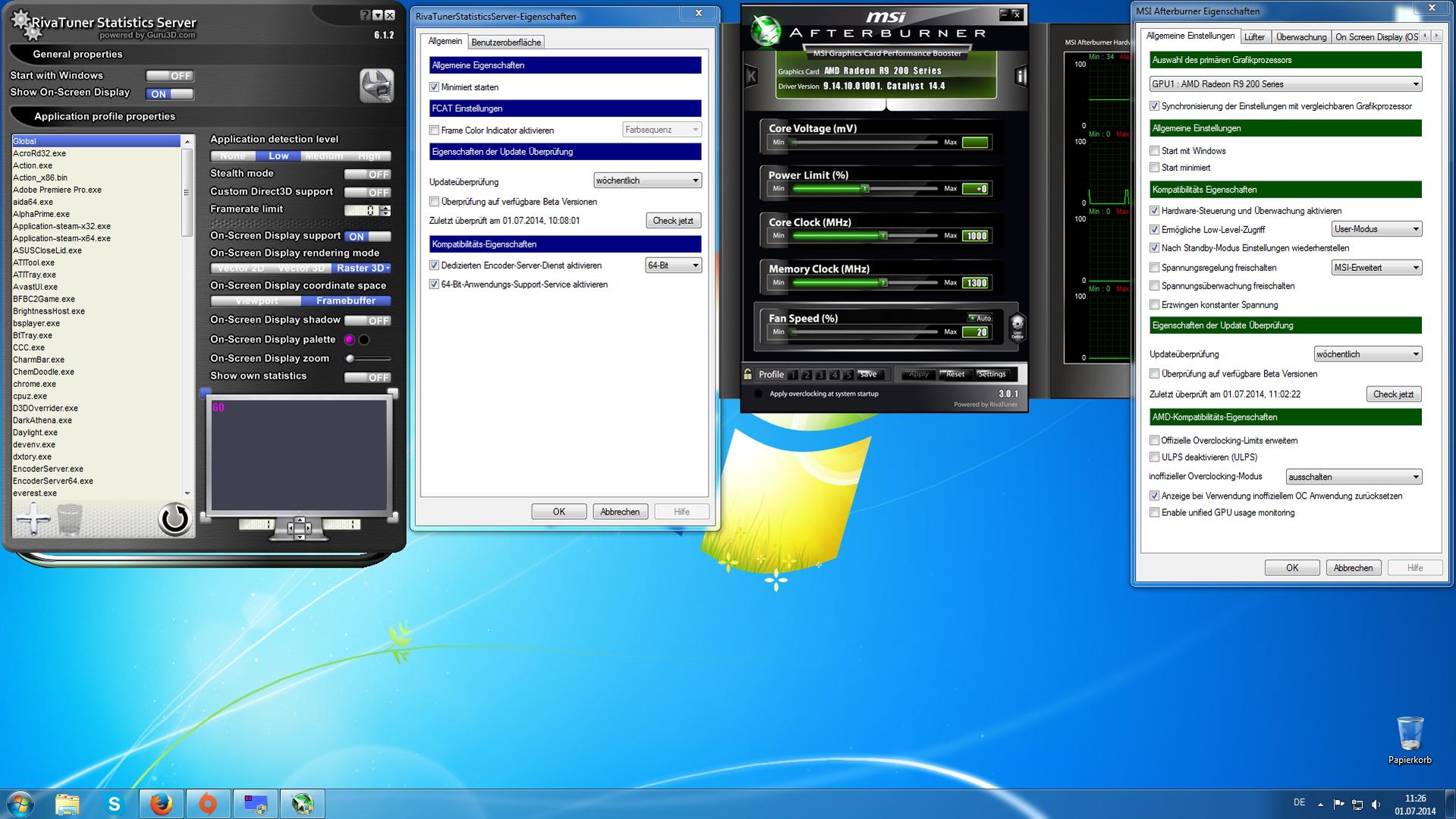This screenshot has width=1456, height=819.
Task: Open Skype from the taskbar
Action: [x=114, y=804]
